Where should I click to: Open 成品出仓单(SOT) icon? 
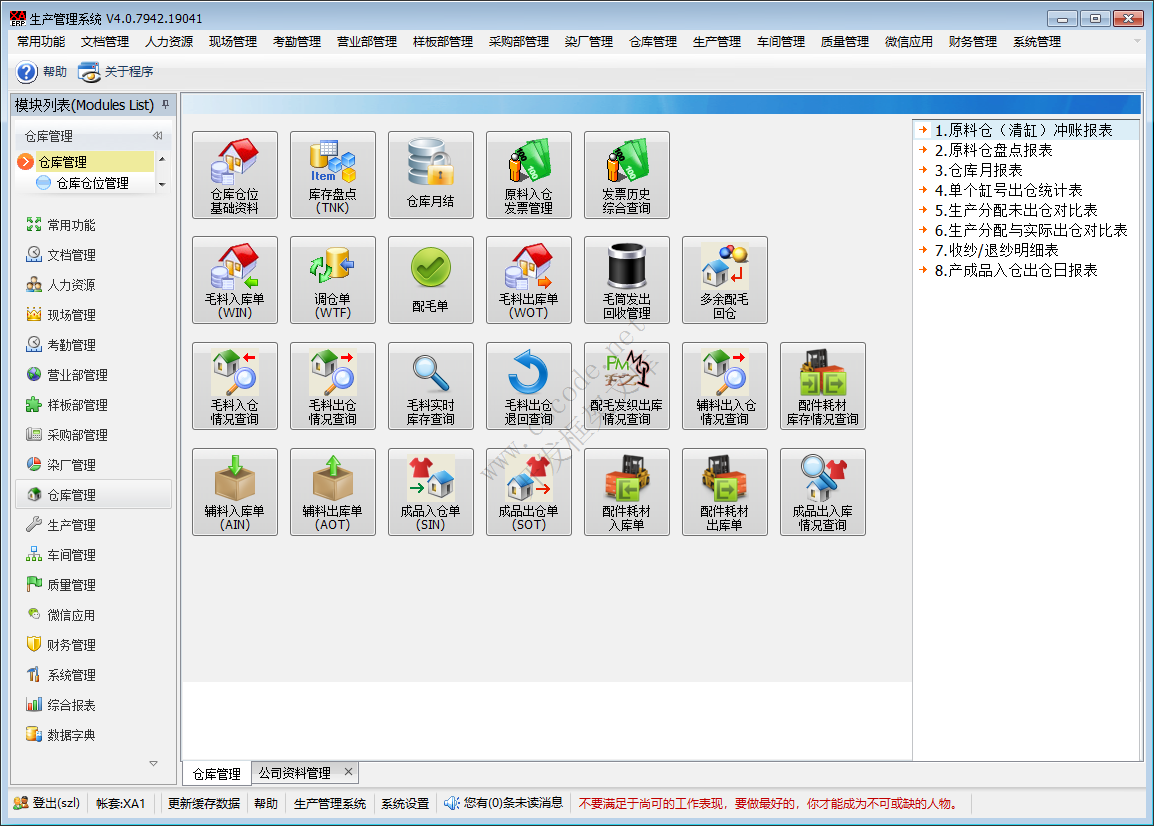pos(528,493)
